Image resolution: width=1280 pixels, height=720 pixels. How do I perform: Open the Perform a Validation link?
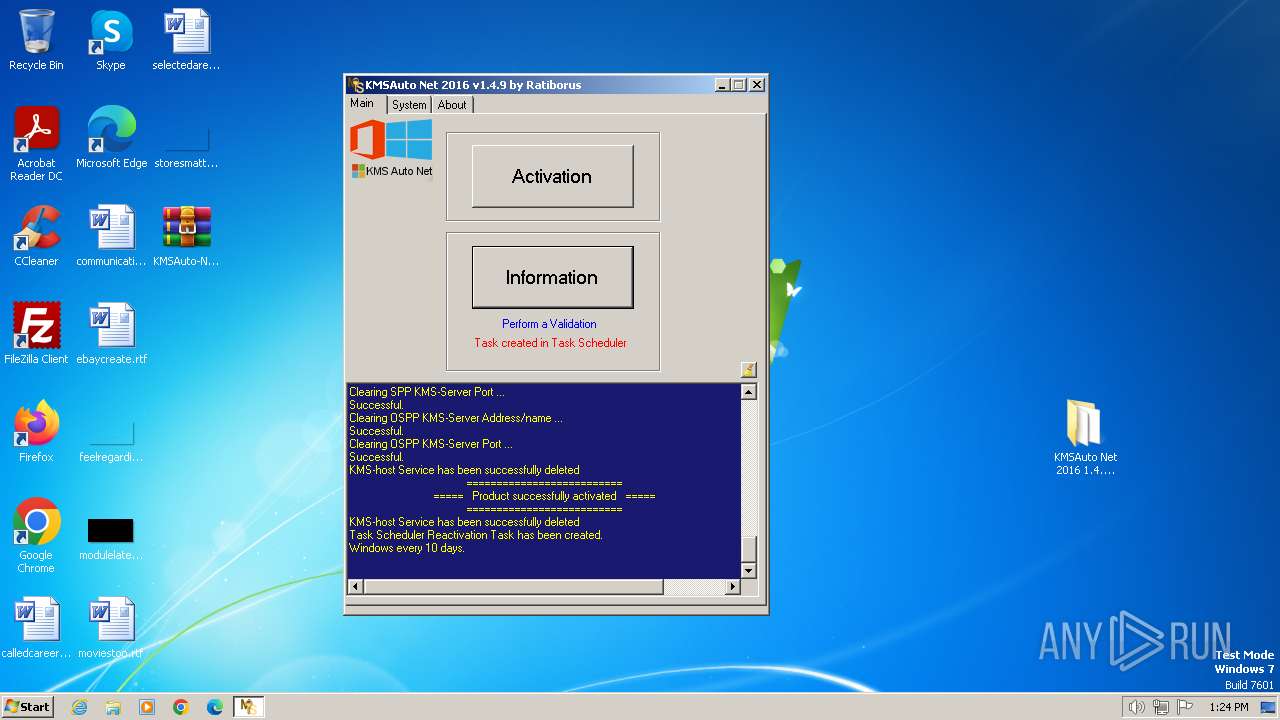549,324
